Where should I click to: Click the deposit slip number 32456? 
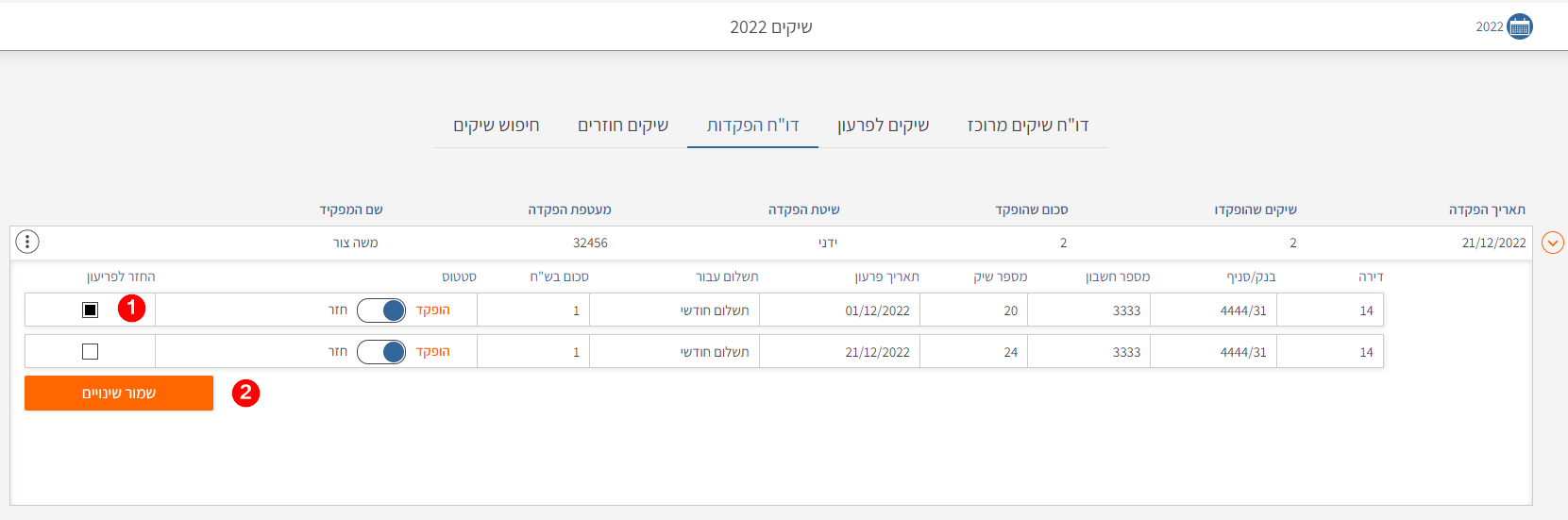click(590, 243)
